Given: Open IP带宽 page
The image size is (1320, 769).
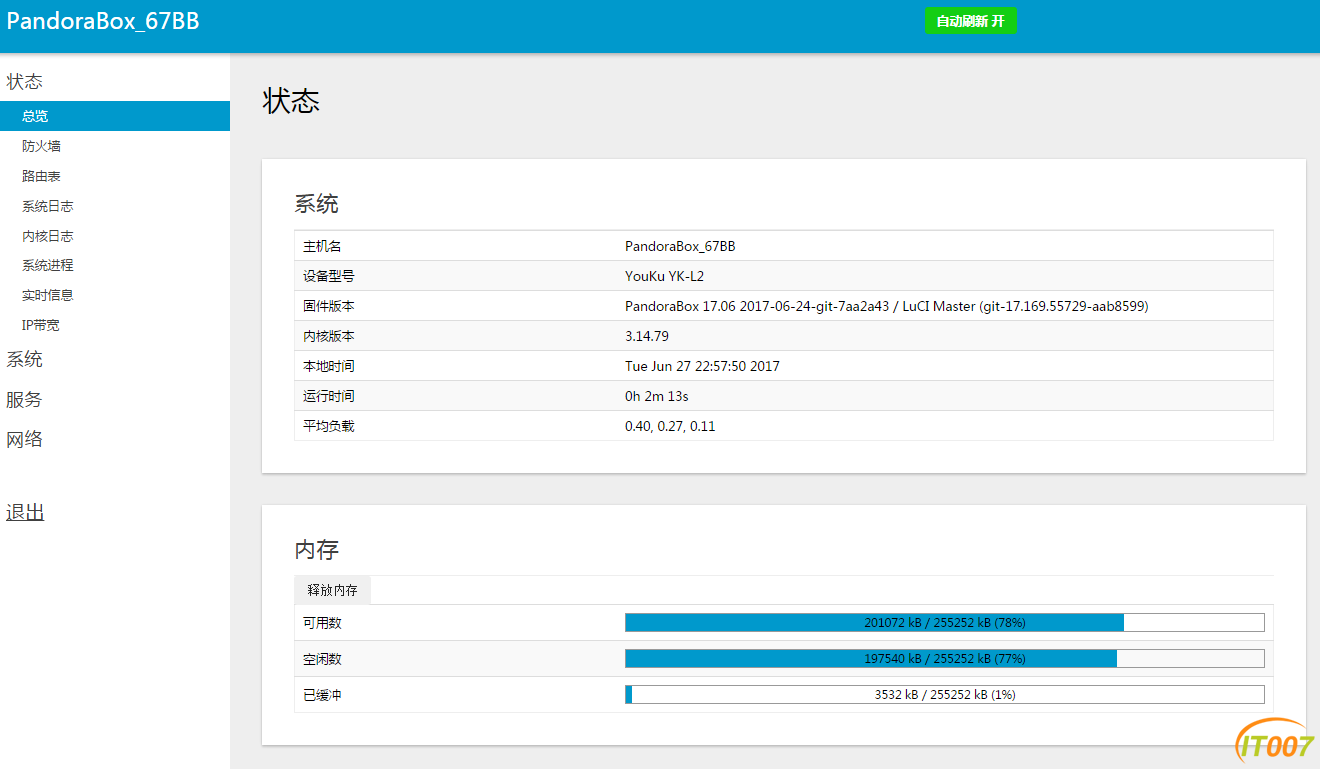Looking at the screenshot, I should tap(41, 325).
